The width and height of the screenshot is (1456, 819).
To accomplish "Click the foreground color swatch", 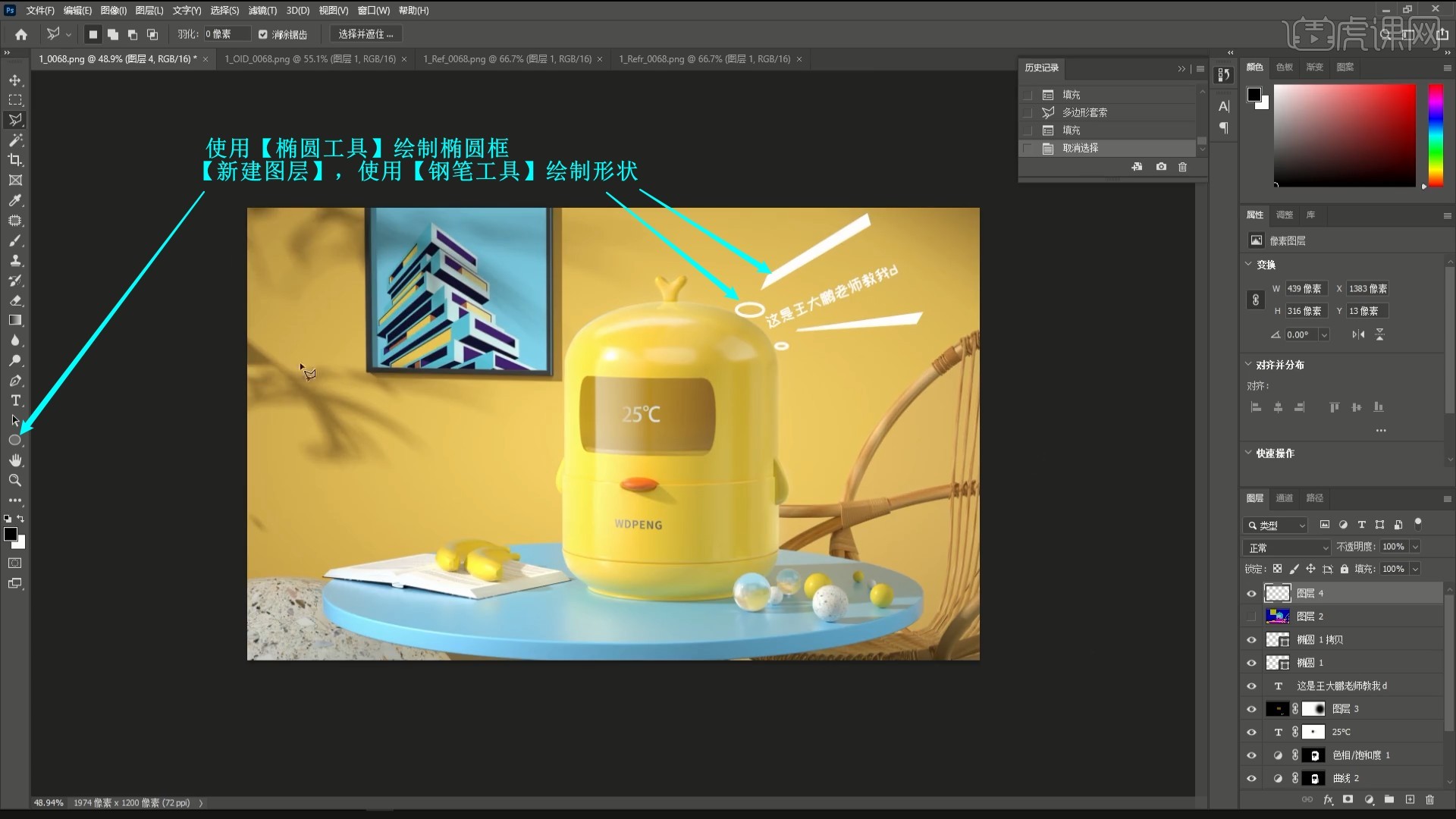I will click(11, 534).
